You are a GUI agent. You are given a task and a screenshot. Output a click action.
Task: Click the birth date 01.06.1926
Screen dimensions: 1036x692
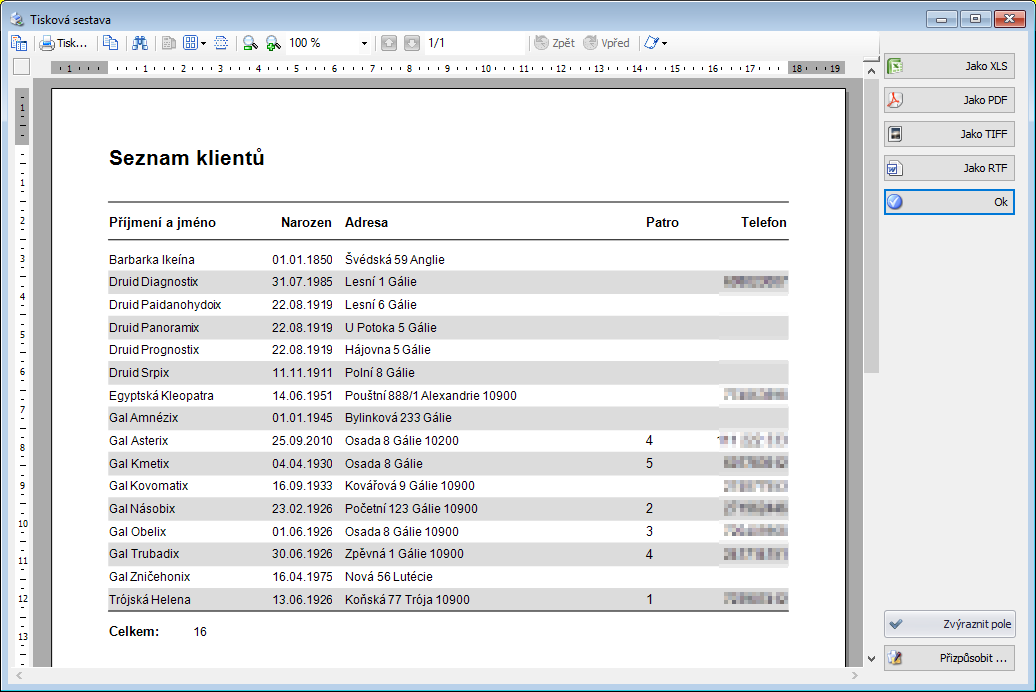coord(303,532)
